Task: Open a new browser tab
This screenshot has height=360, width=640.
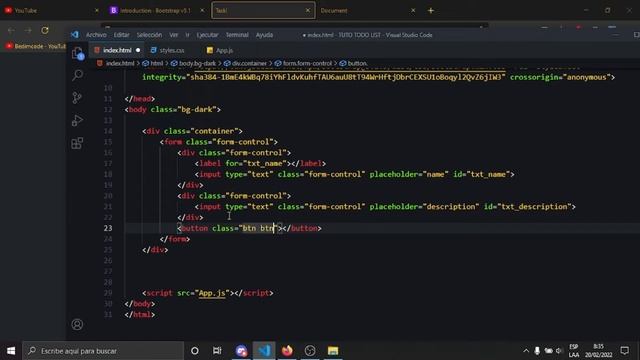Action: (x=431, y=11)
